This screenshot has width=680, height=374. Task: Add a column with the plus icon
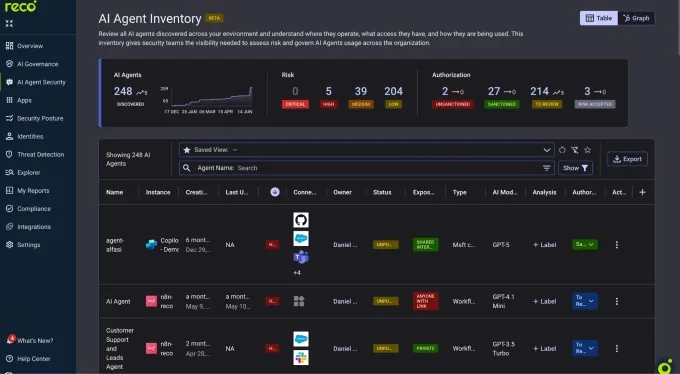(642, 192)
